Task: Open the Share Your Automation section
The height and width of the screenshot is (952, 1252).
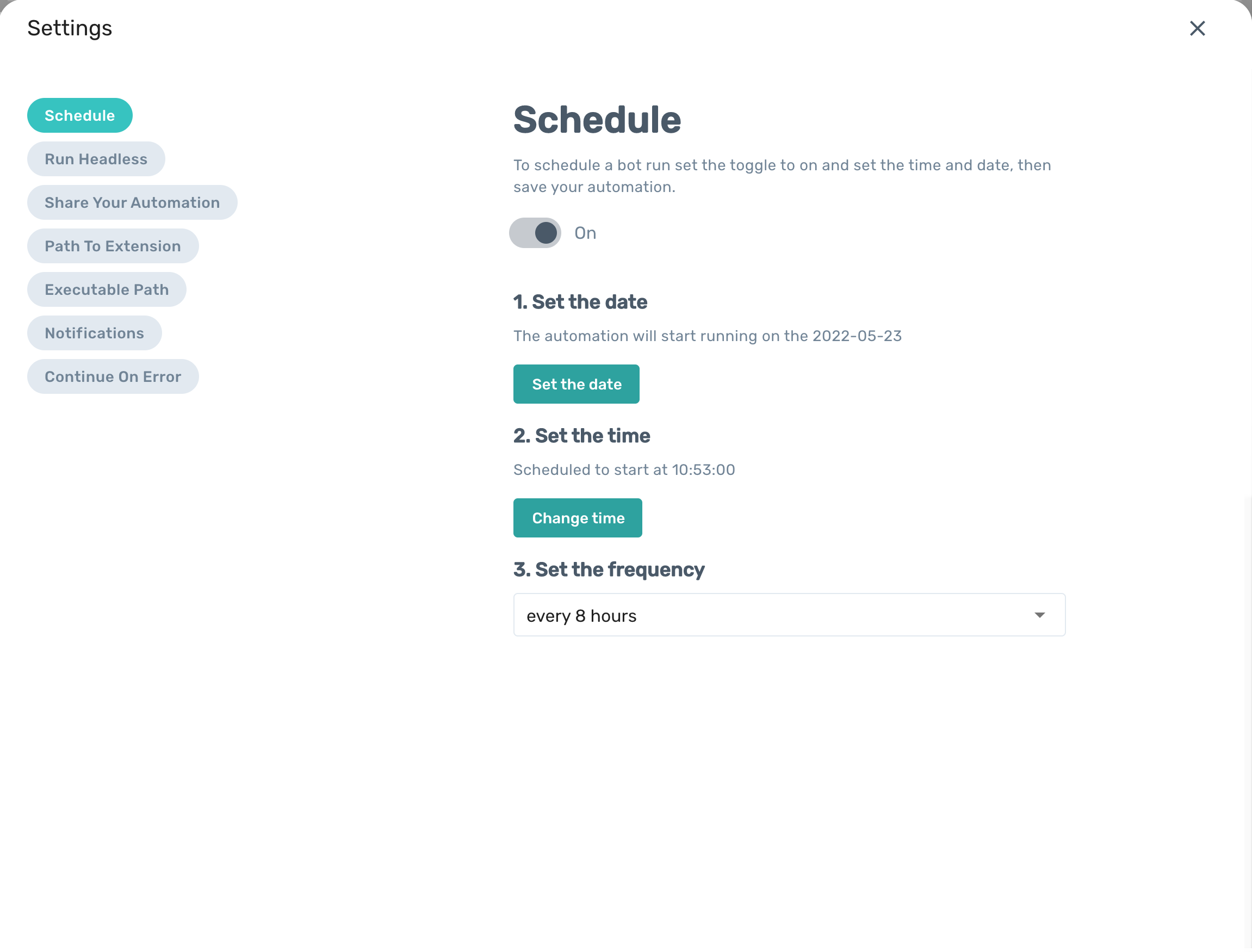Action: point(132,203)
